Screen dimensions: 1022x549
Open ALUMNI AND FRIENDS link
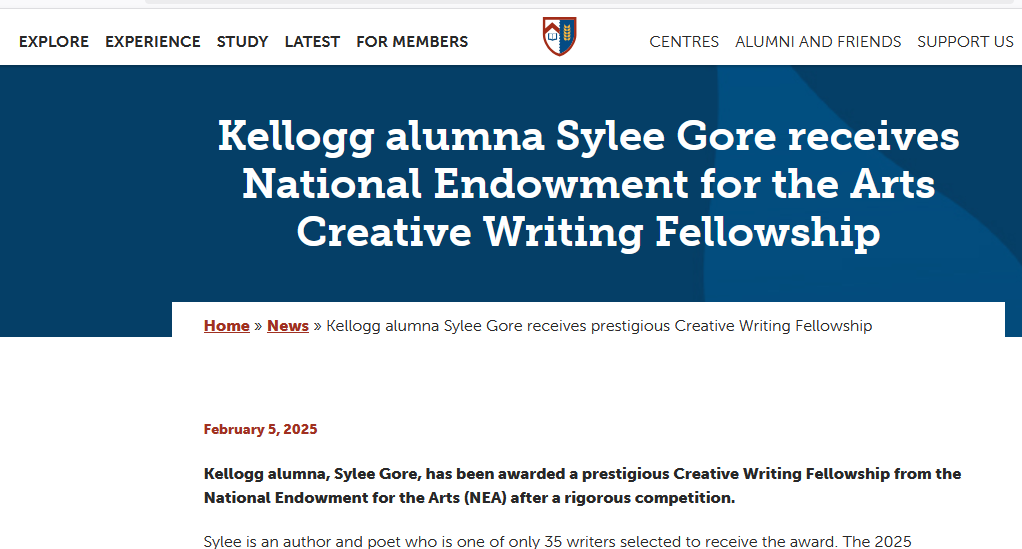(818, 42)
